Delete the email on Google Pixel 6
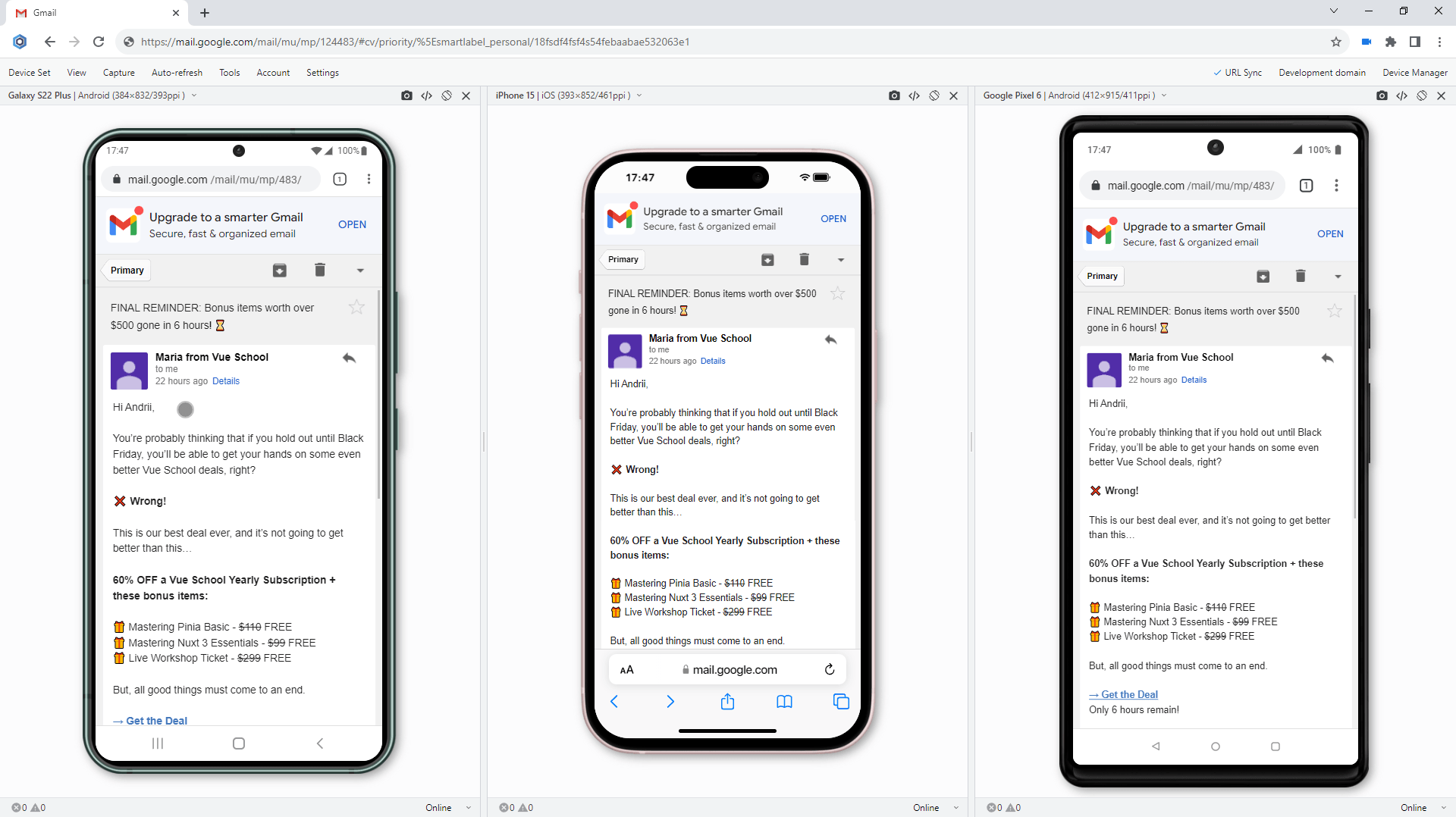Screen dimensions: 1456x817 (x=1301, y=276)
